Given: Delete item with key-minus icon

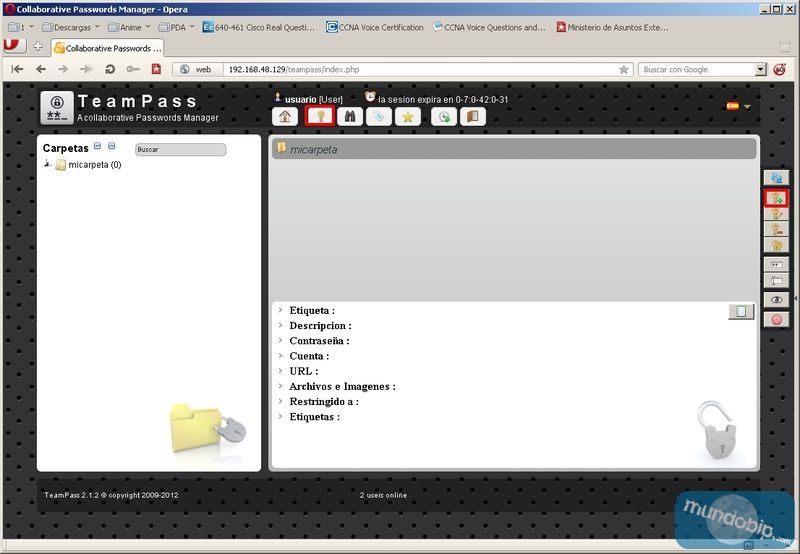Looking at the screenshot, I should coord(777,230).
